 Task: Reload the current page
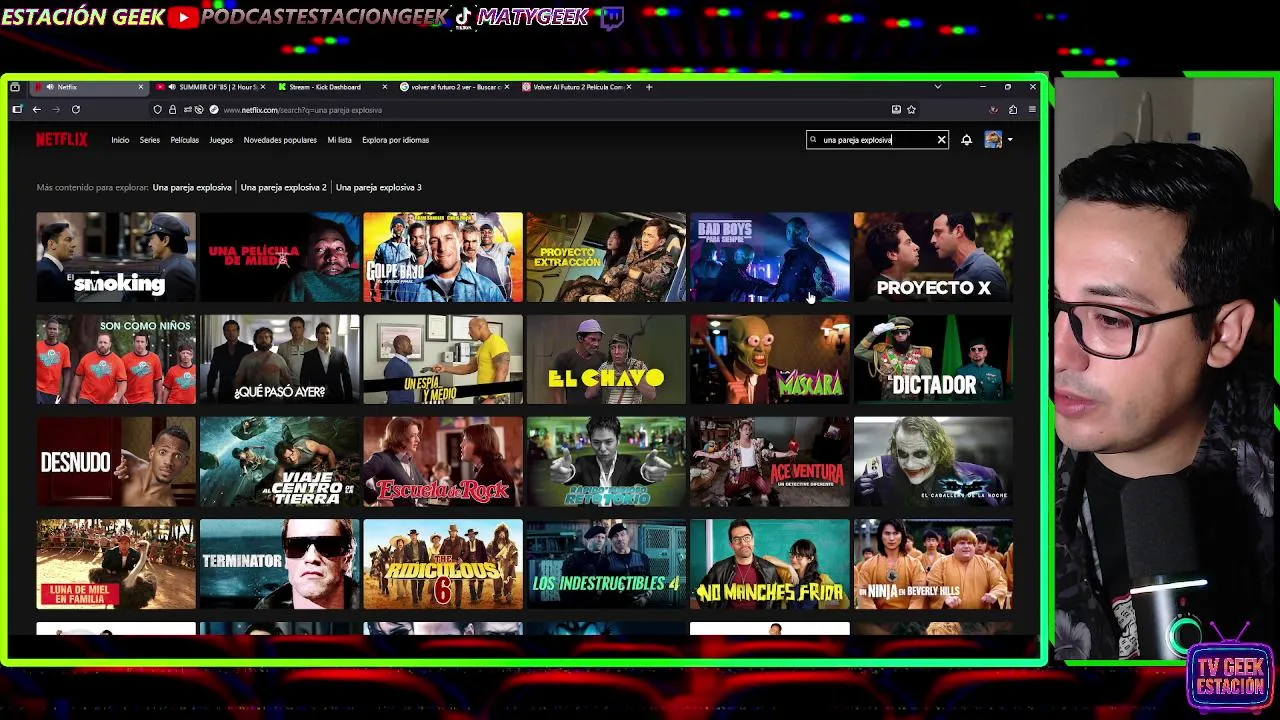pyautogui.click(x=75, y=110)
